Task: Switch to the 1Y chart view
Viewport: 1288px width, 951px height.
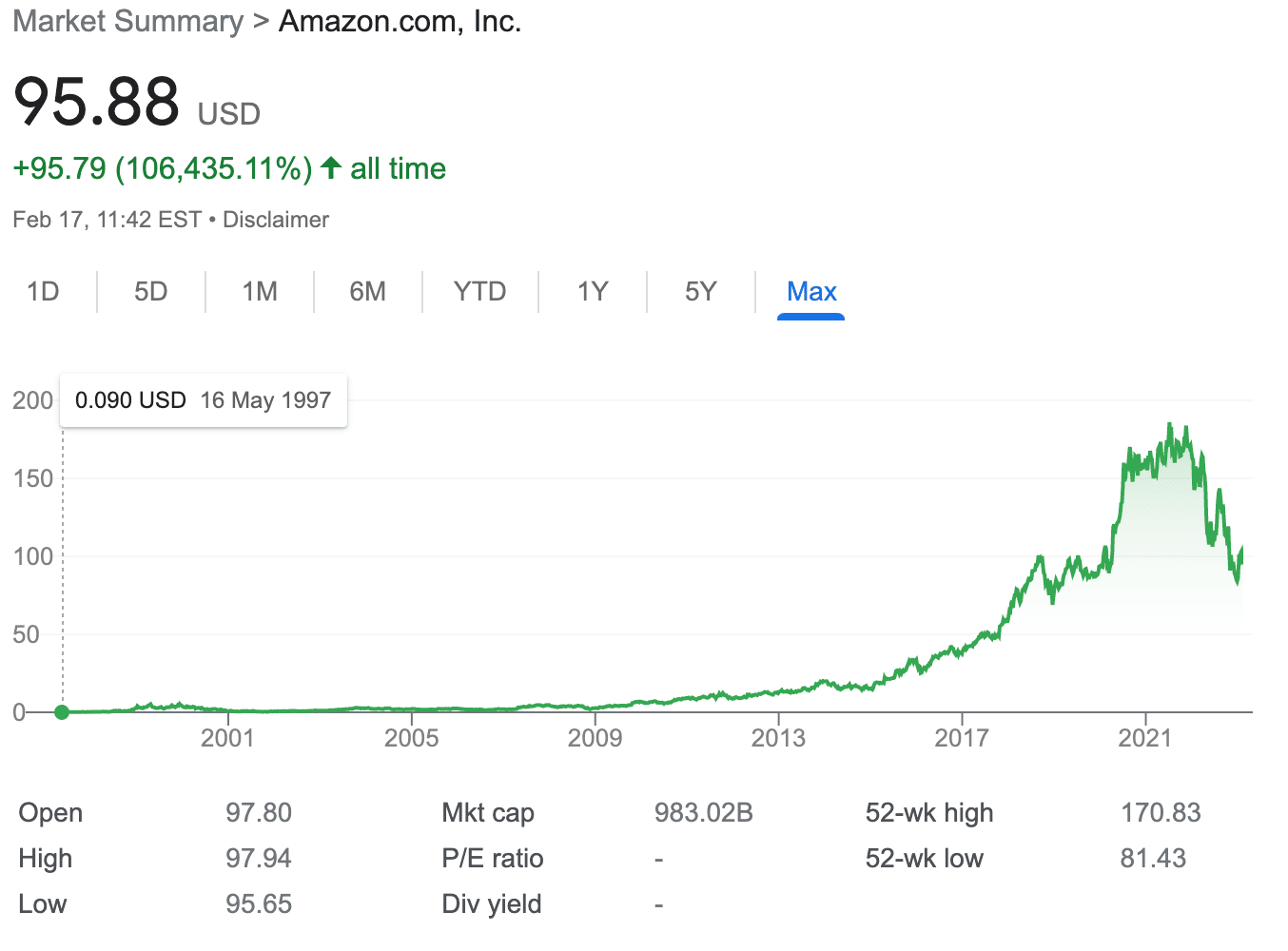Action: point(592,292)
